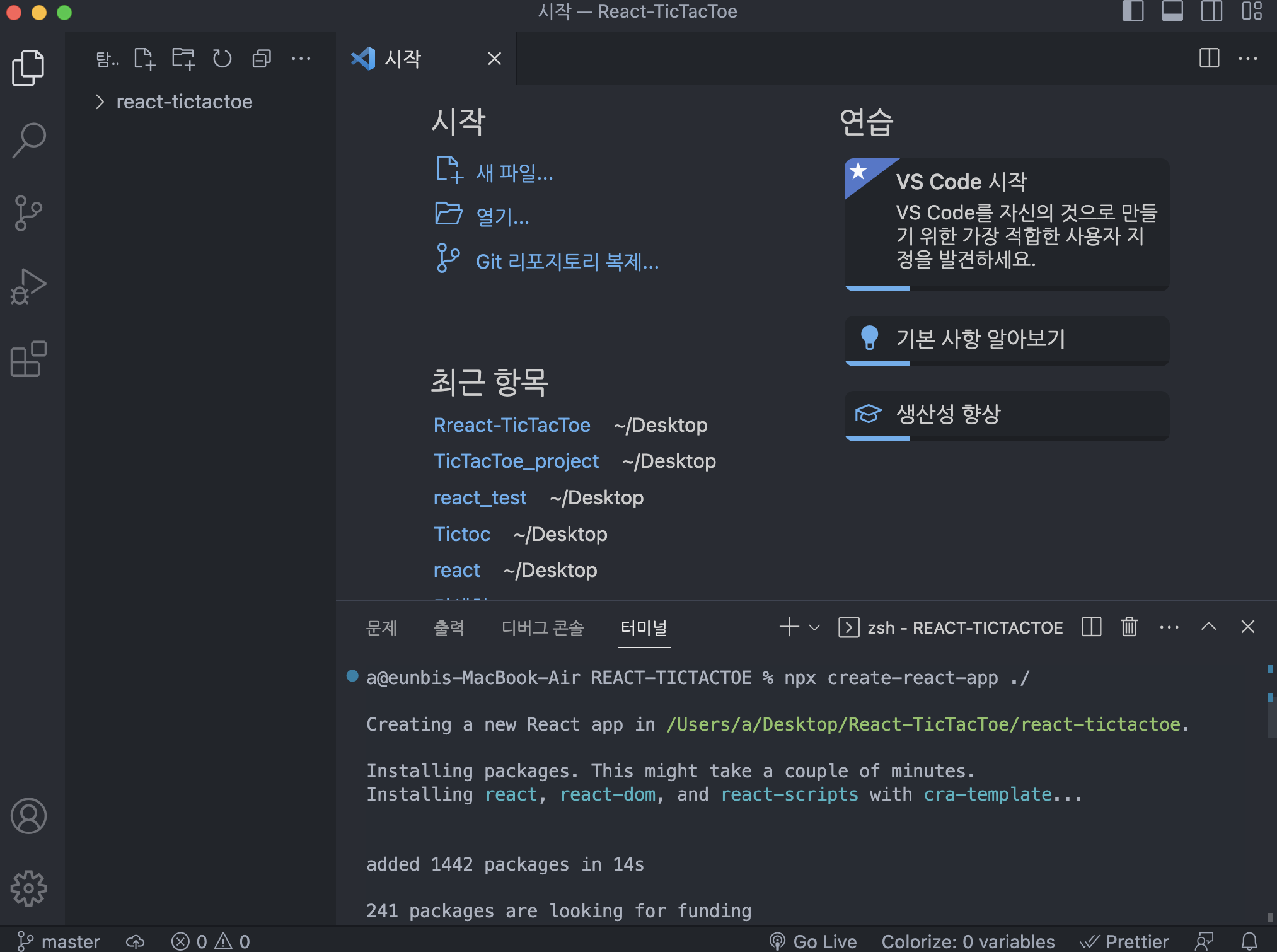This screenshot has width=1277, height=952.
Task: Click Colorize: 0 variables status item
Action: click(x=968, y=942)
